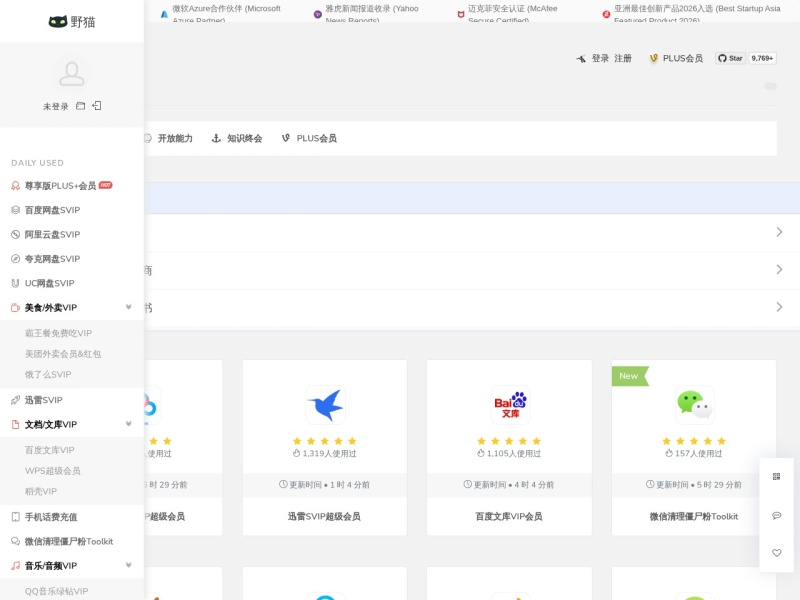Click 1,319人使用过 usage count text
This screenshot has height=600, width=800.
click(329, 454)
